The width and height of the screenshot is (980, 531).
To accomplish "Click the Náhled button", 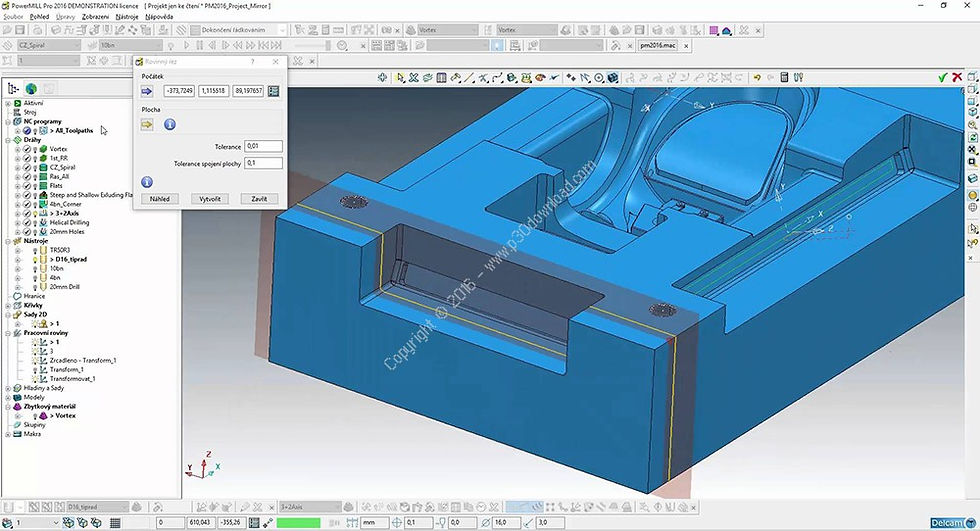I will 159,199.
